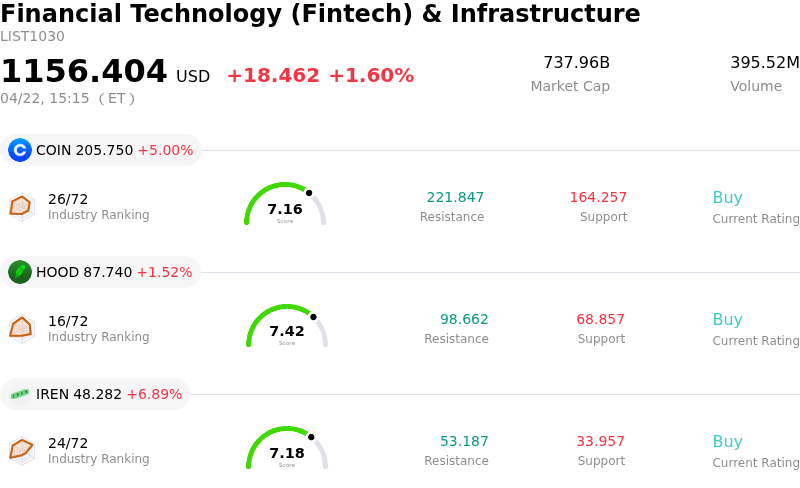Click radar chart icon beside 26/72 ranking
Screen dimensions: 800x488
coord(21,206)
